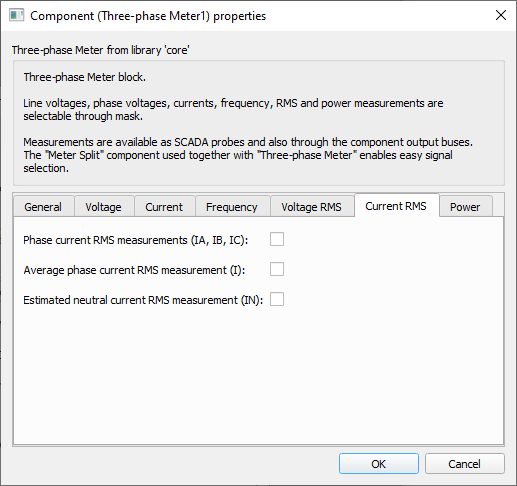
Task: Click the component icon in the title bar
Action: coord(16,16)
